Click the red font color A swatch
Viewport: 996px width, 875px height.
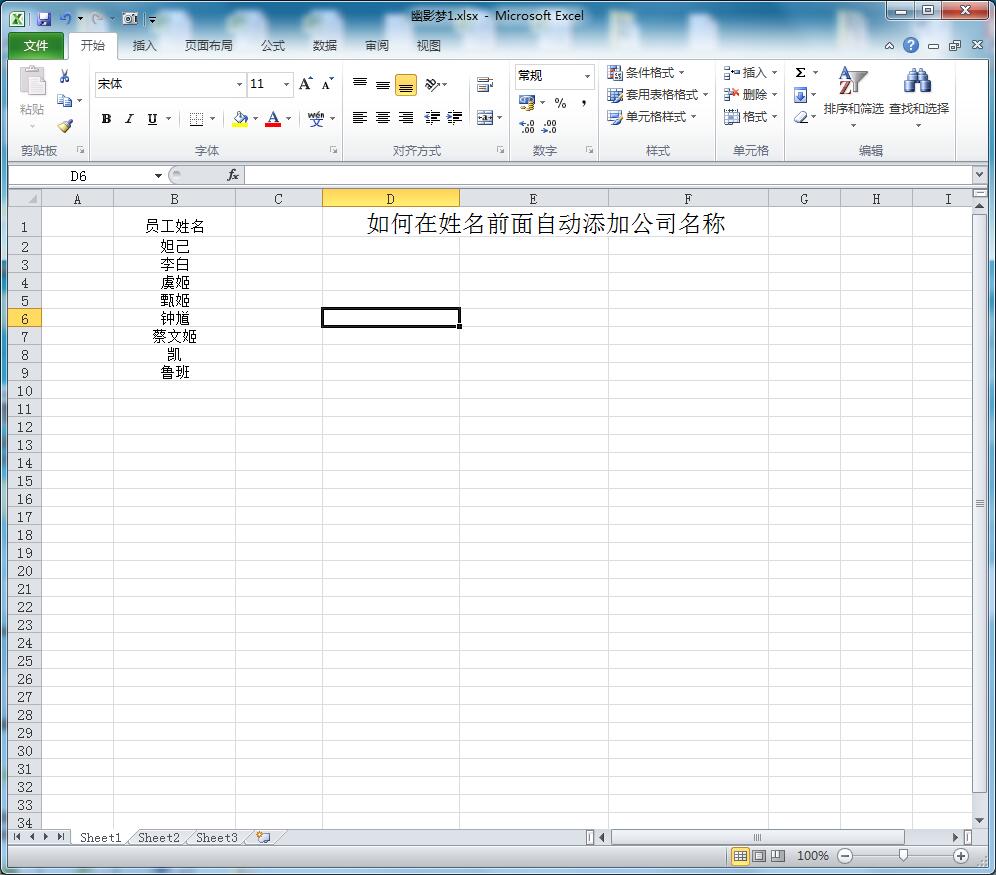[x=273, y=119]
